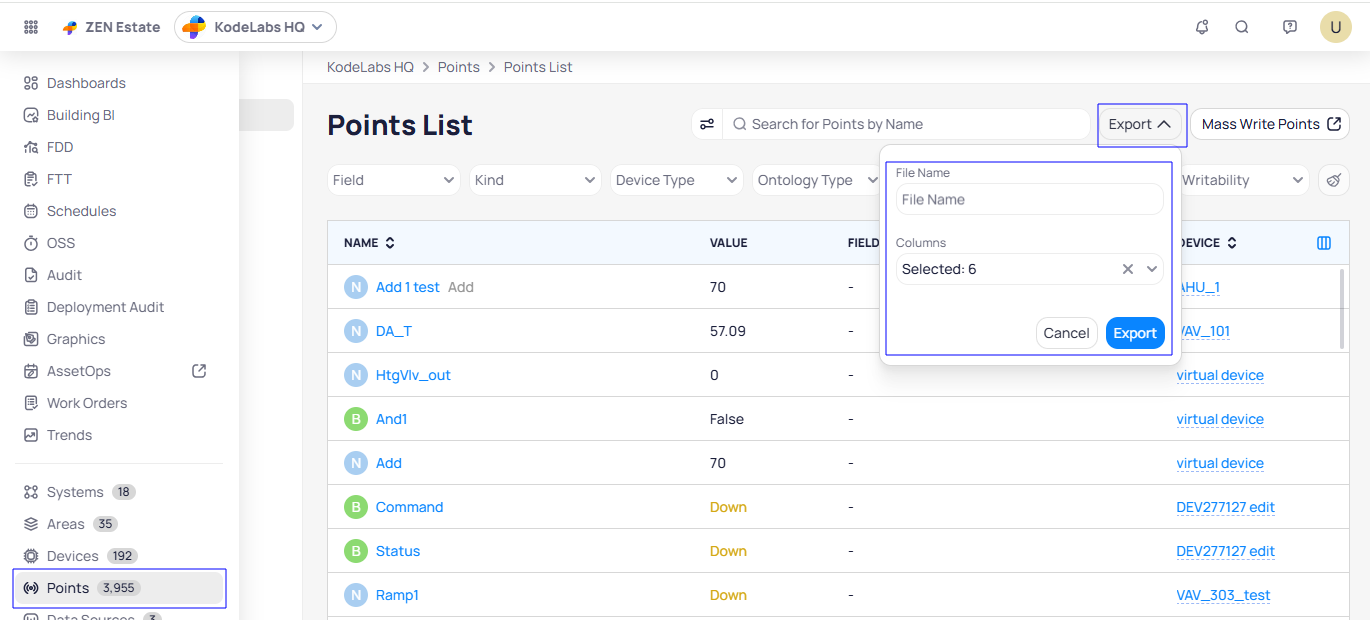The image size is (1370, 620).
Task: Clear selected columns with the X icon
Action: point(1128,269)
